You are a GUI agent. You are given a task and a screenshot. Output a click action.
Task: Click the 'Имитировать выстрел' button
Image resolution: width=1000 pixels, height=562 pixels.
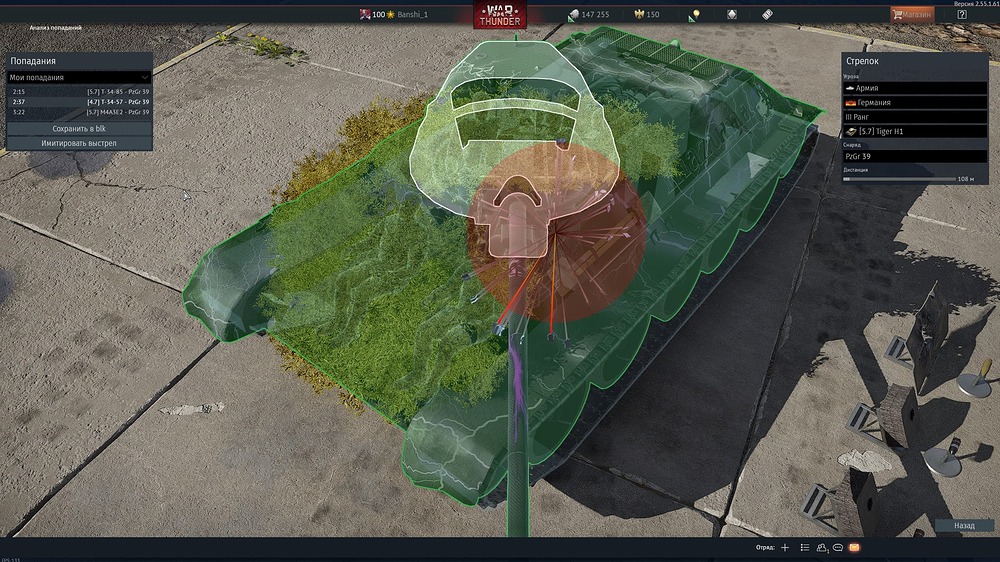[x=80, y=143]
